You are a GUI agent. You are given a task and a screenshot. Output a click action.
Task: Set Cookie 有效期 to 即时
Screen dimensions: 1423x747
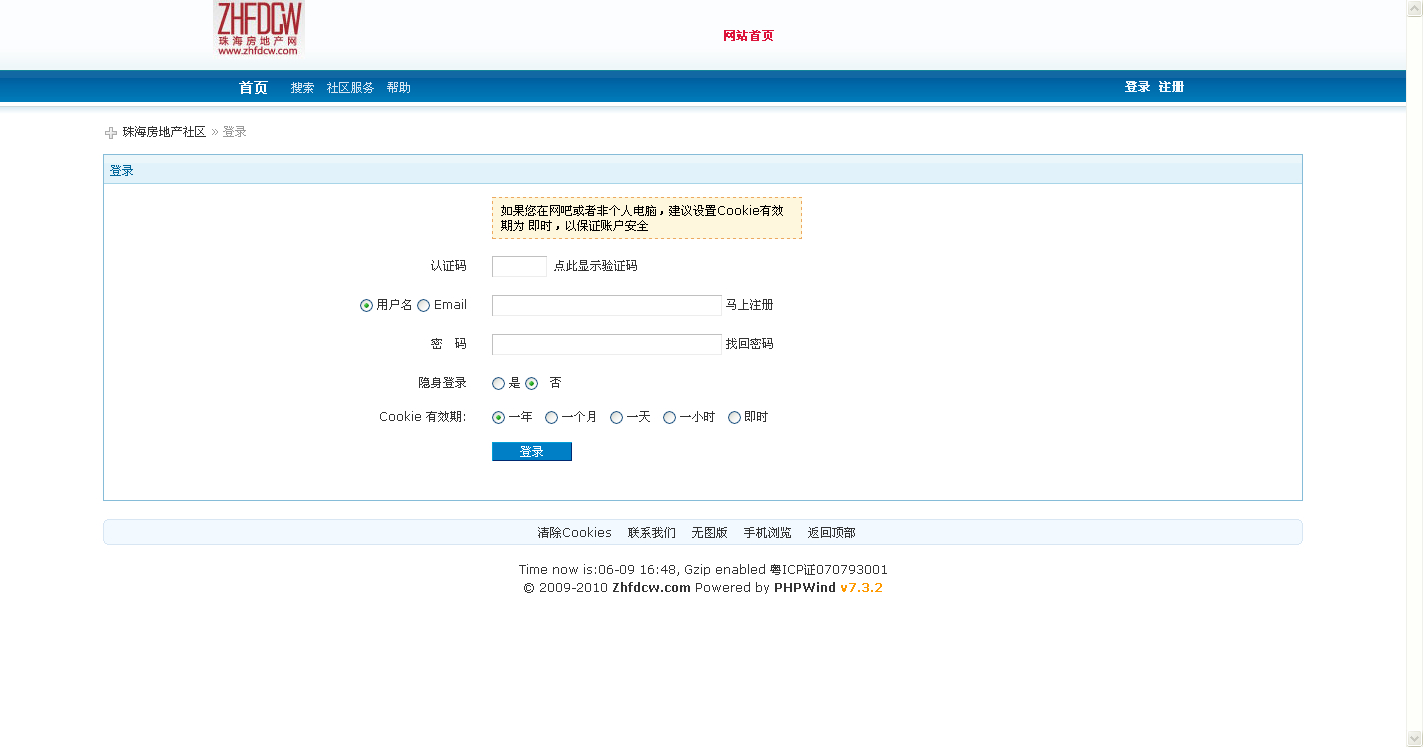point(734,418)
